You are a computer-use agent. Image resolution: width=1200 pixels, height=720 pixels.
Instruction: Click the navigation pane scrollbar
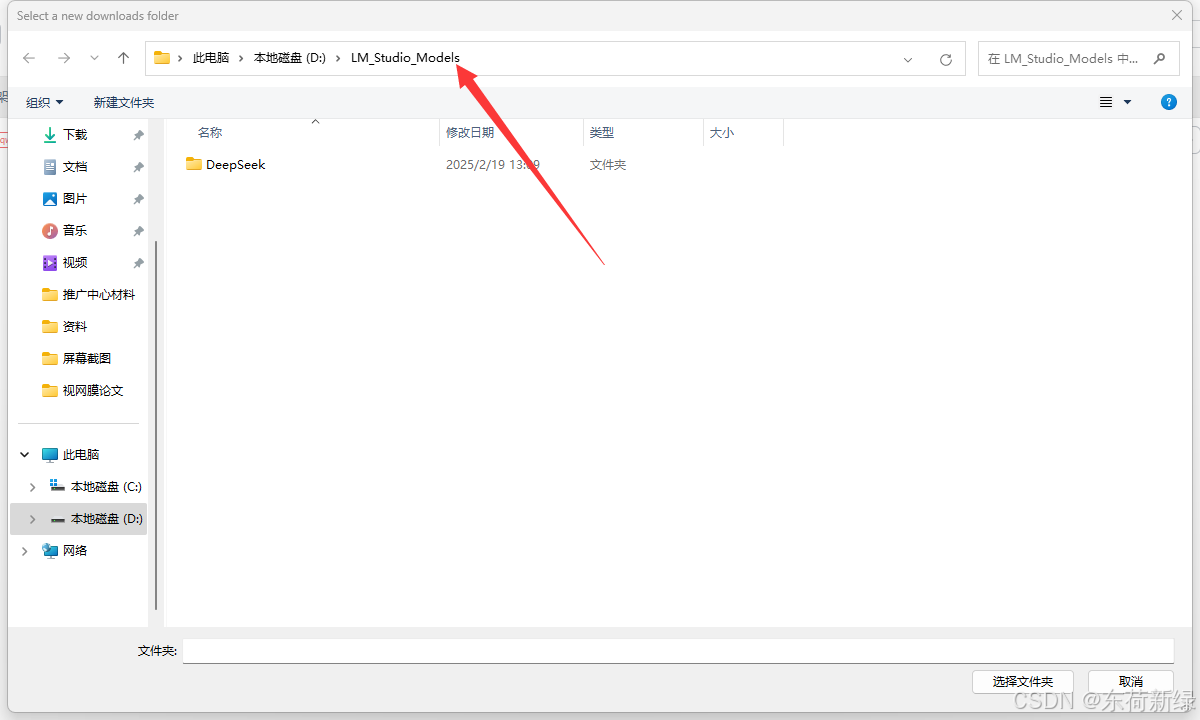155,425
